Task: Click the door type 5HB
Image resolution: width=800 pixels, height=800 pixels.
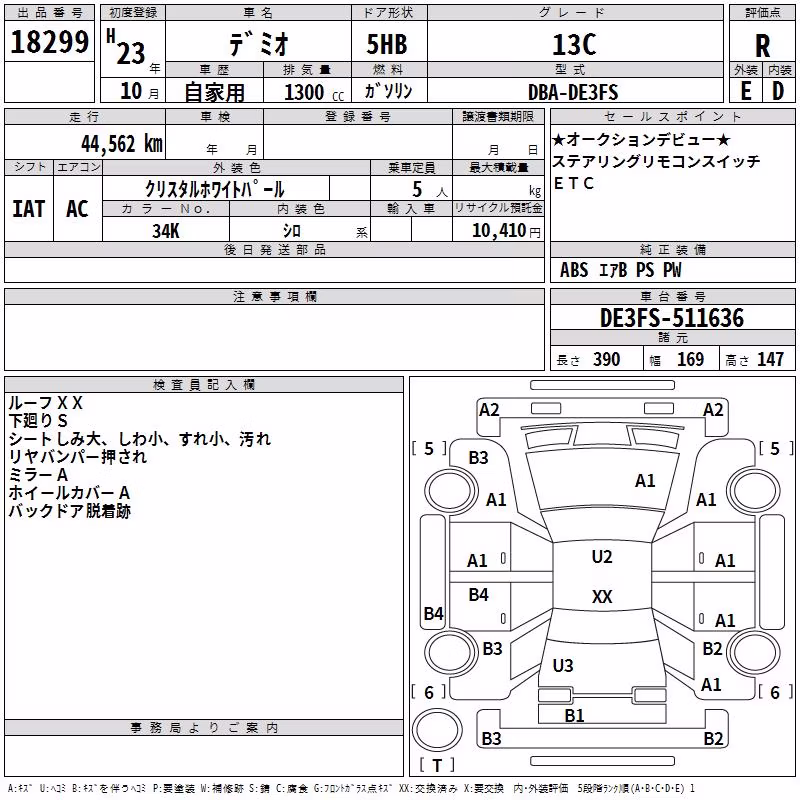Action: point(387,44)
